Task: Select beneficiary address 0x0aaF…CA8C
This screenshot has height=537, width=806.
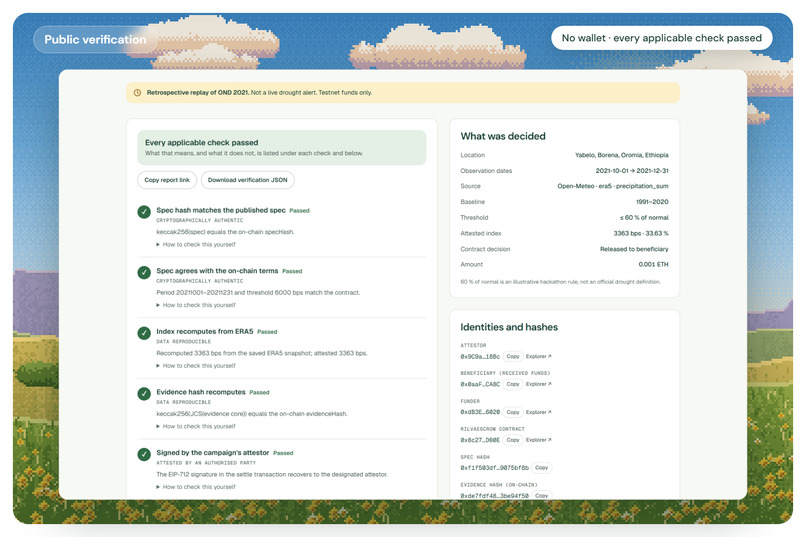Action: (x=480, y=384)
